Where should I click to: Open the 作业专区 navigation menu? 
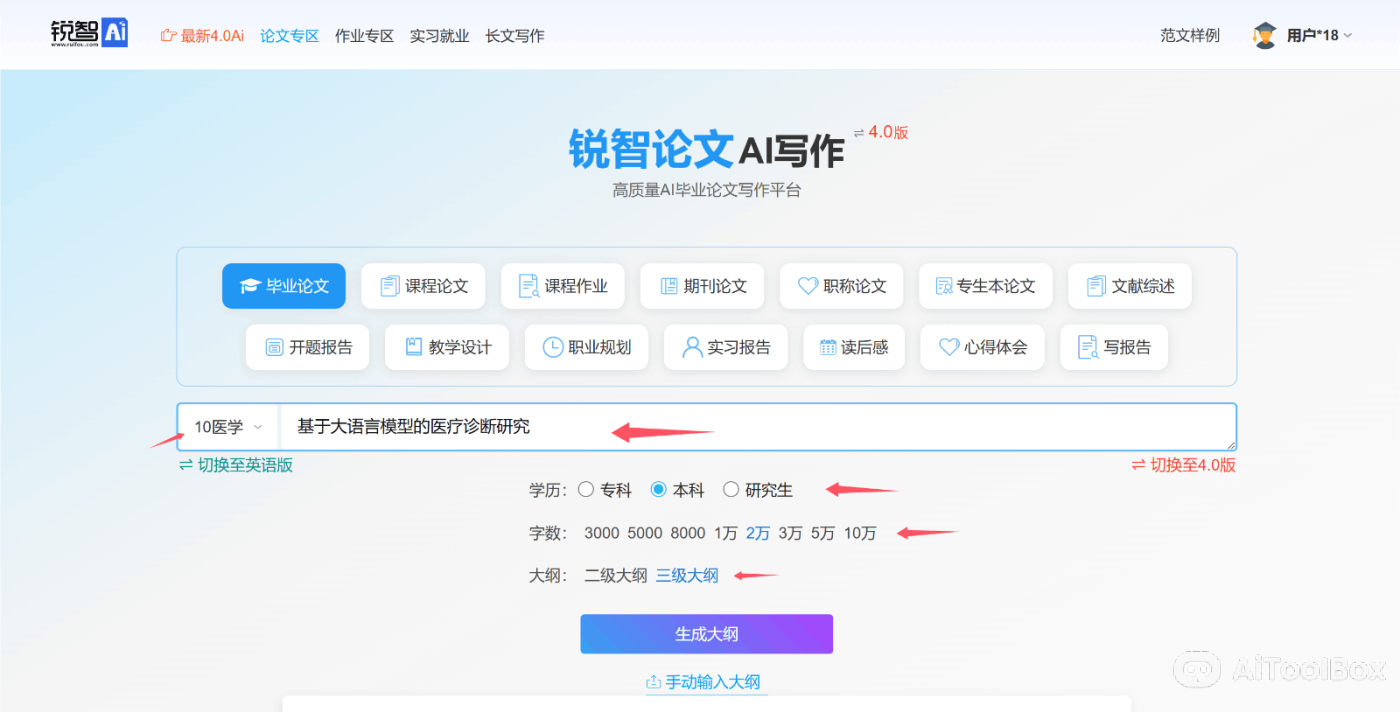pyautogui.click(x=364, y=35)
